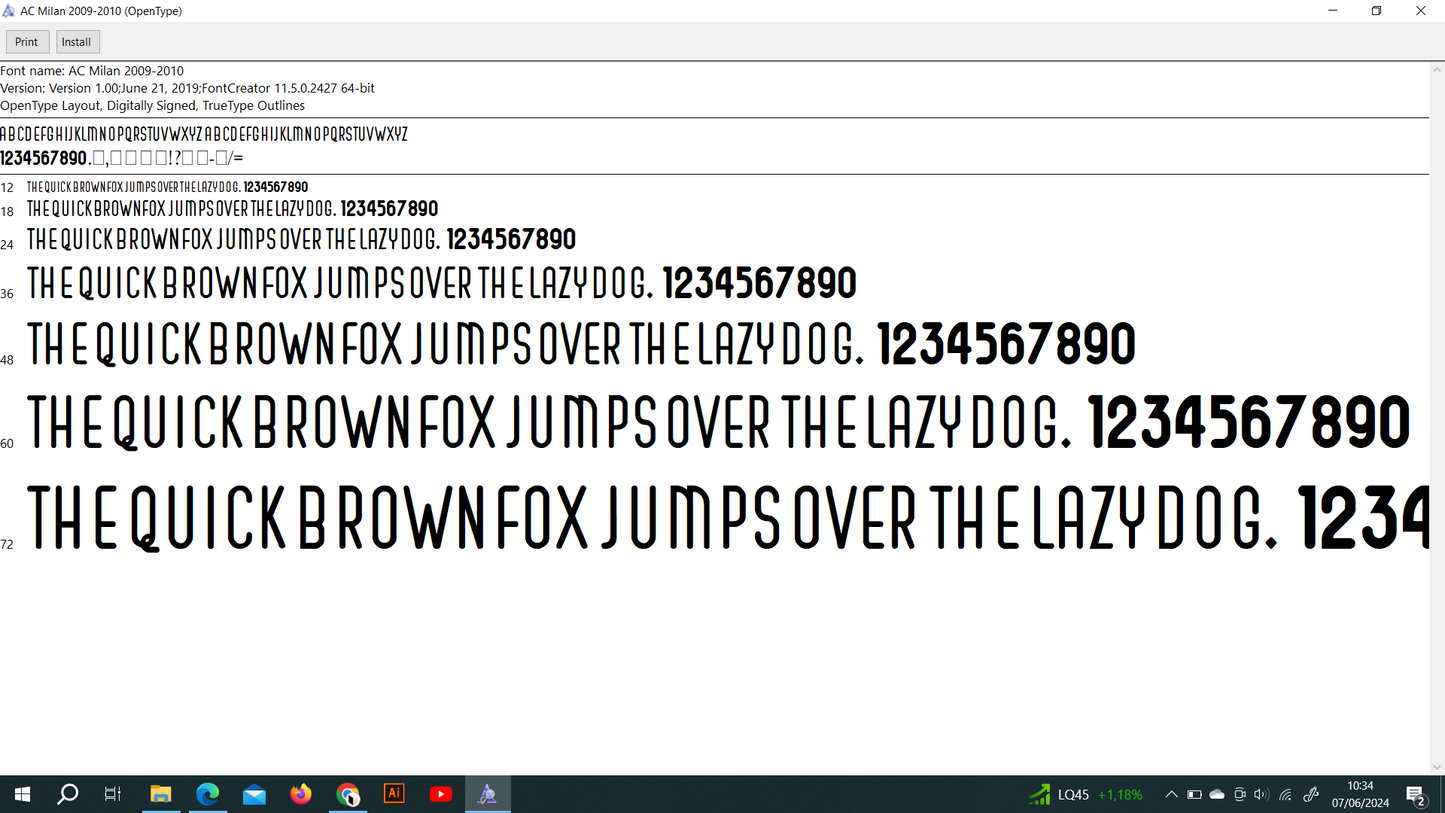Open the Wi-Fi network flyout
The image size is (1445, 813).
coord(1286,795)
